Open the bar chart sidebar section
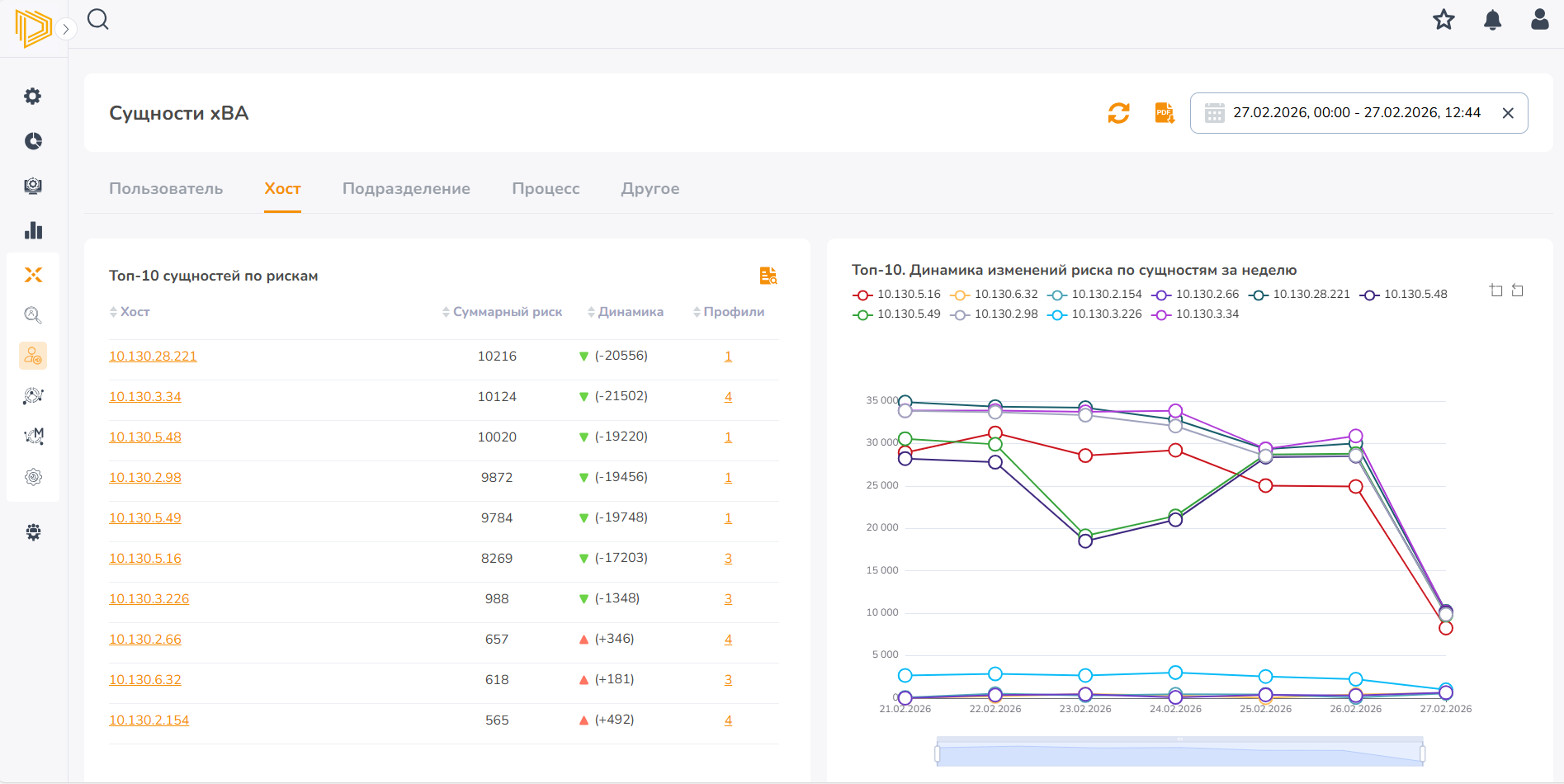The height and width of the screenshot is (784, 1564). pos(33,230)
